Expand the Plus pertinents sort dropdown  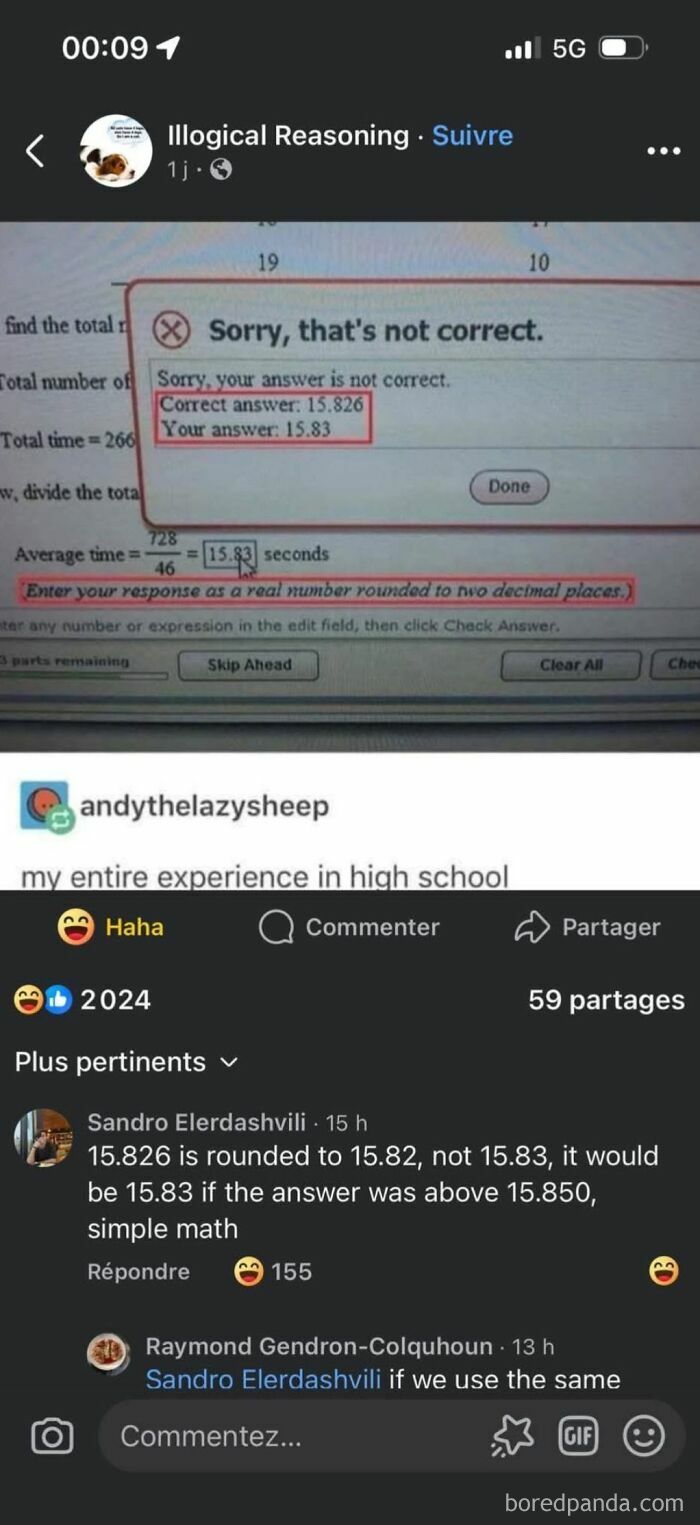coord(127,1062)
